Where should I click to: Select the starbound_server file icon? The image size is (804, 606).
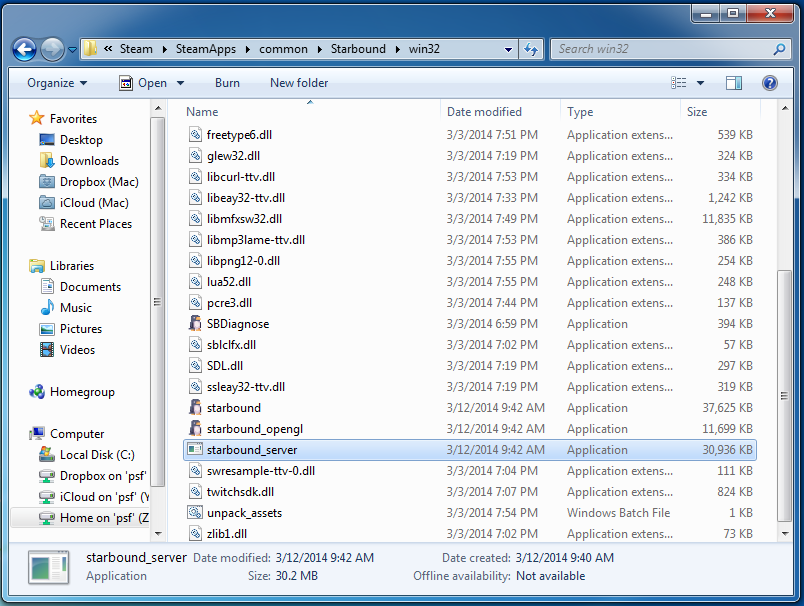(195, 450)
